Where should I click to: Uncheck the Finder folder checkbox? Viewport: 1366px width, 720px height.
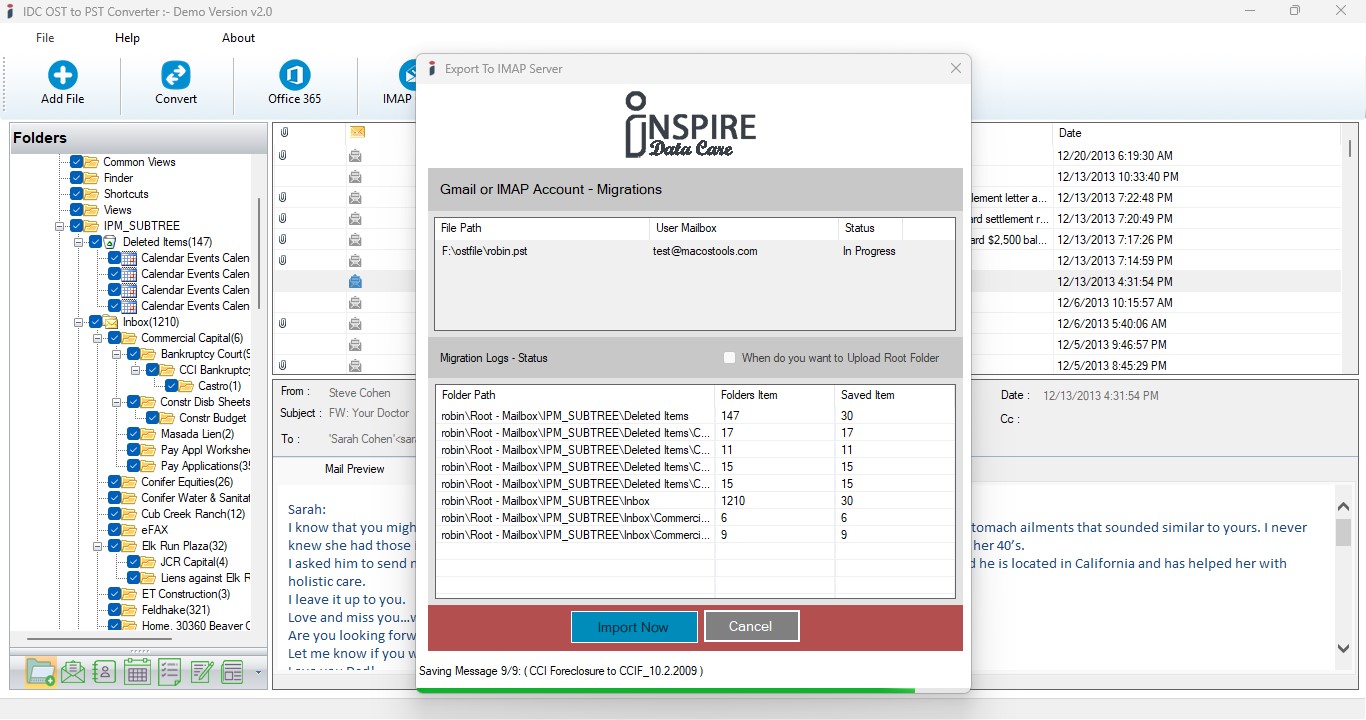[x=77, y=178]
